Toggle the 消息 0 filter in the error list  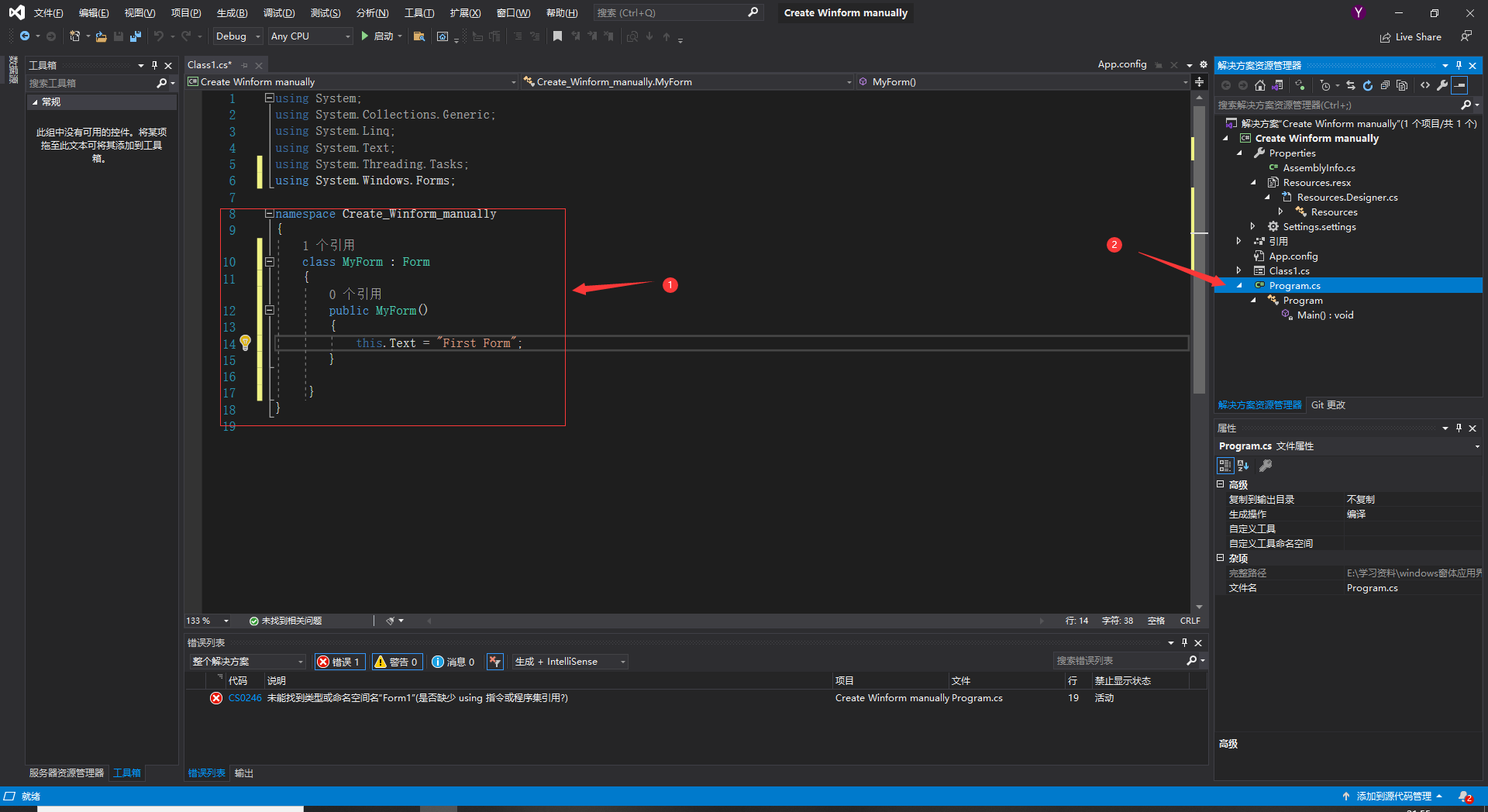click(x=453, y=662)
